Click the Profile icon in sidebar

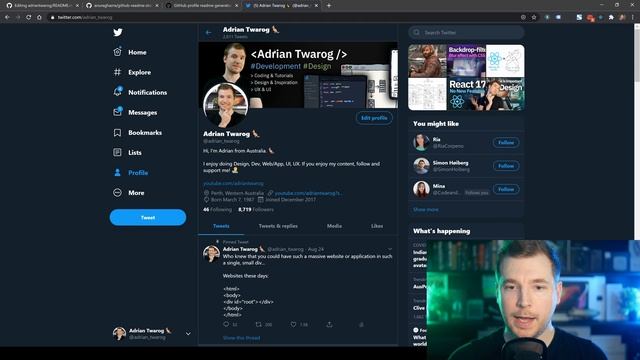coord(118,173)
